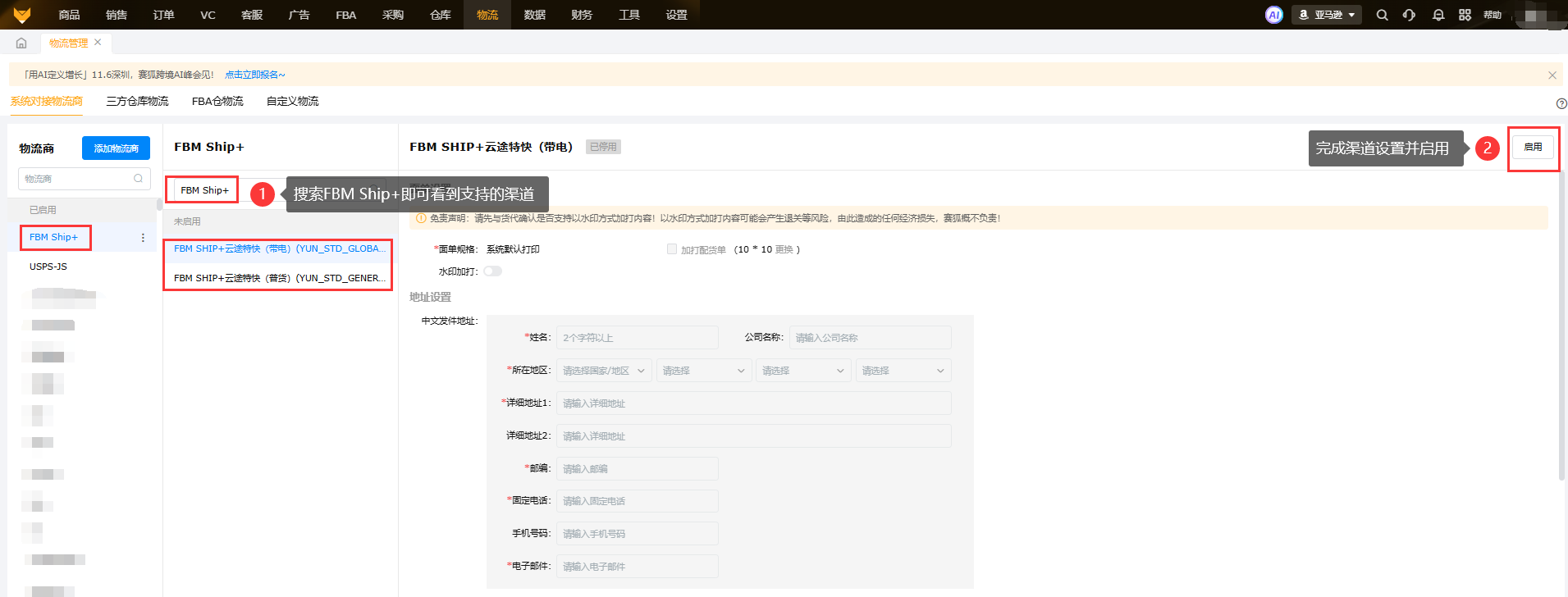The height and width of the screenshot is (597, 1568).
Task: Open customer support headset icon
Action: 1409,15
